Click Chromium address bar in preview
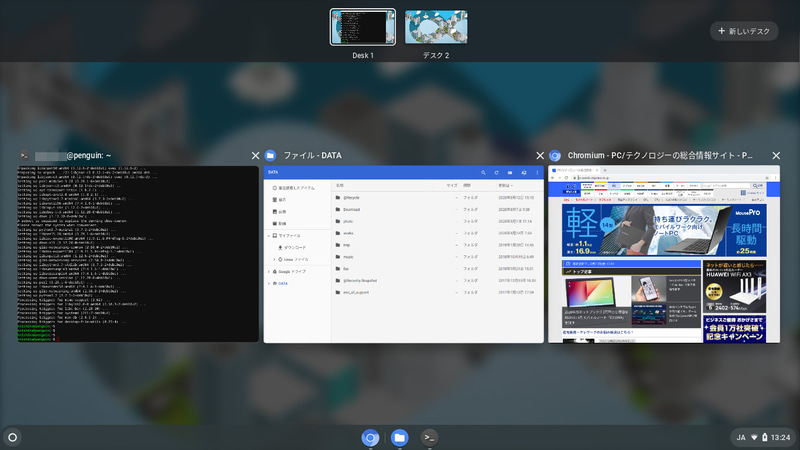The image size is (800, 450). click(668, 177)
